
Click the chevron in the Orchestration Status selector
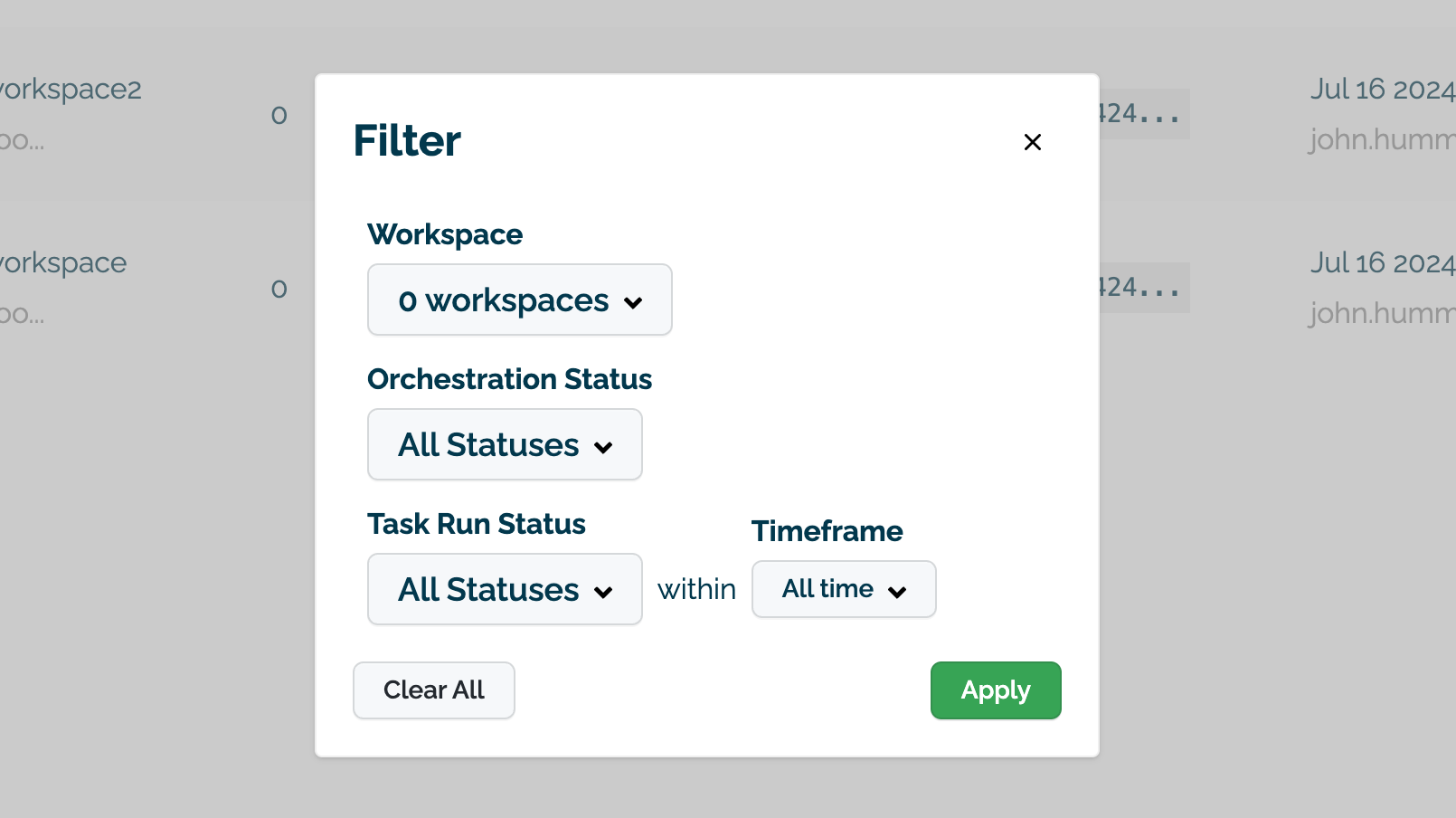(x=603, y=447)
